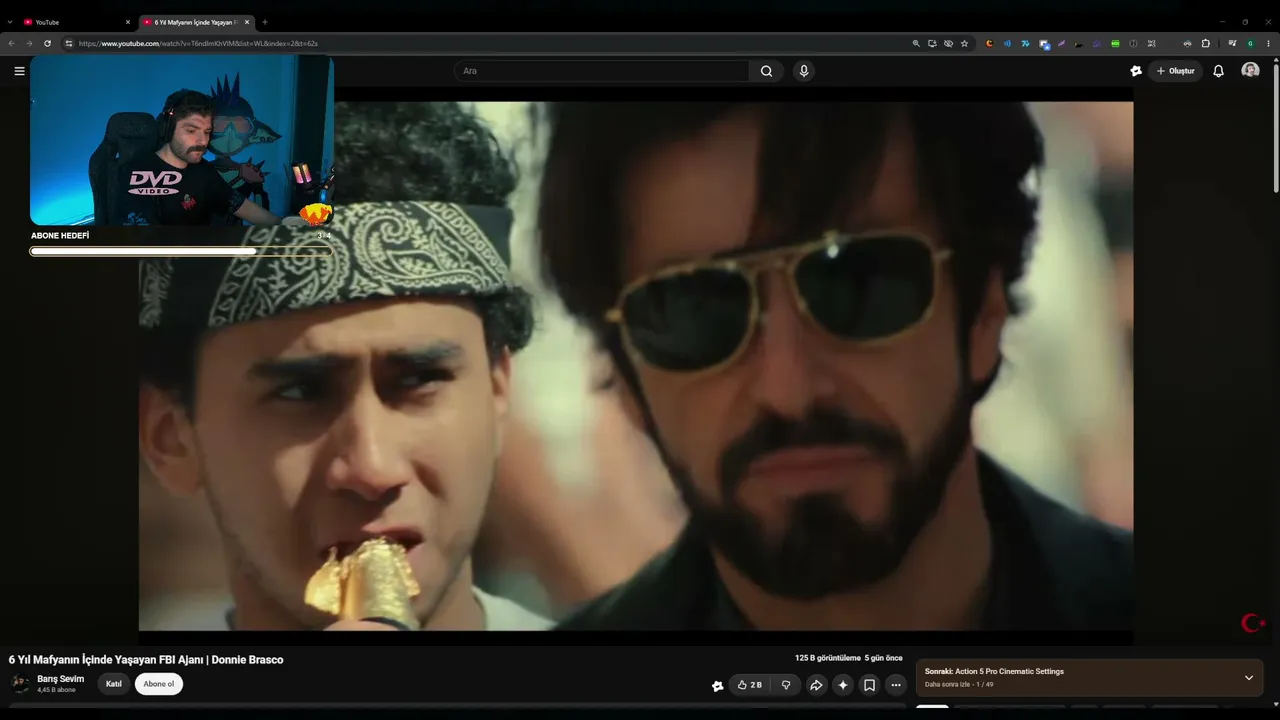Bookmark this page with the star
Image resolution: width=1280 pixels, height=720 pixels.
(x=964, y=43)
